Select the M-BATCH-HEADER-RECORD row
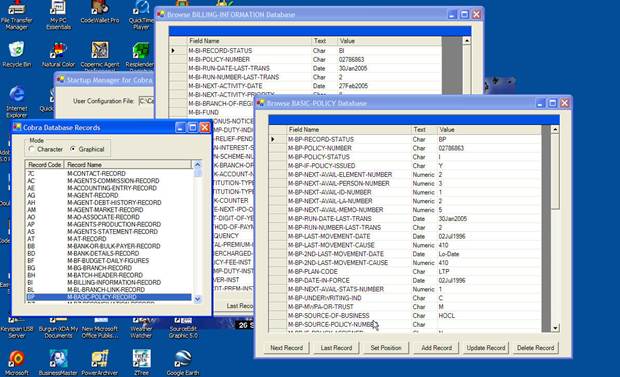Screen dimensions: 620x377 click(109, 275)
